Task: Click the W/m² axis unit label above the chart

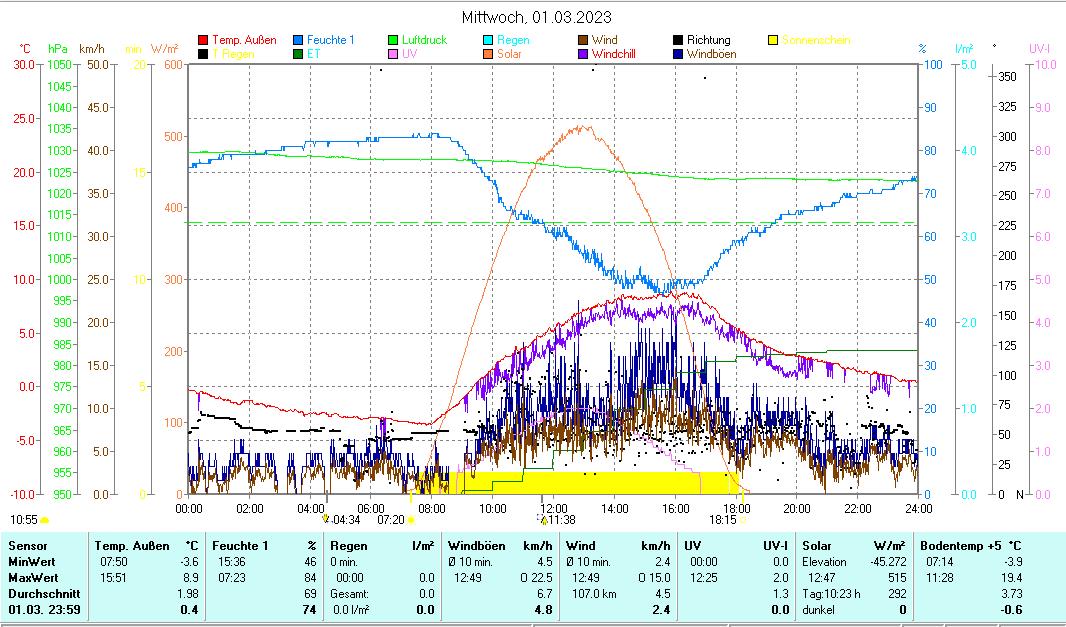Action: coord(165,49)
